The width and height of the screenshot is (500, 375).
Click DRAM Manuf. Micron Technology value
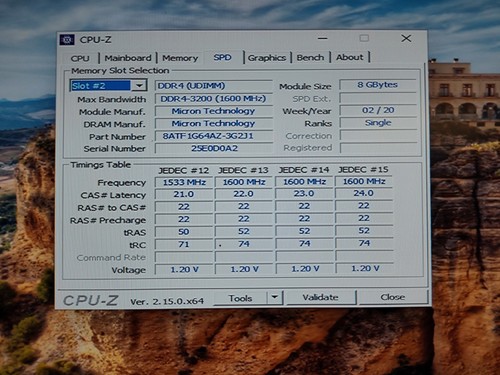click(x=214, y=124)
